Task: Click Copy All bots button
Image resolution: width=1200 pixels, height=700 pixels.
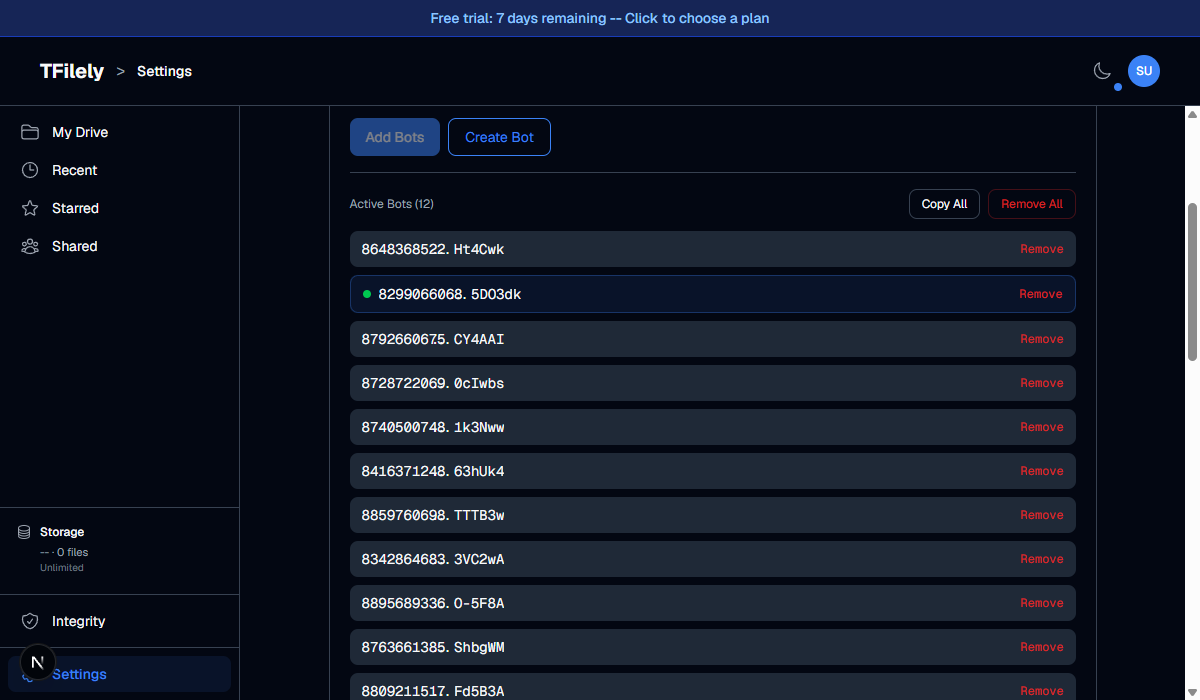Action: click(944, 204)
